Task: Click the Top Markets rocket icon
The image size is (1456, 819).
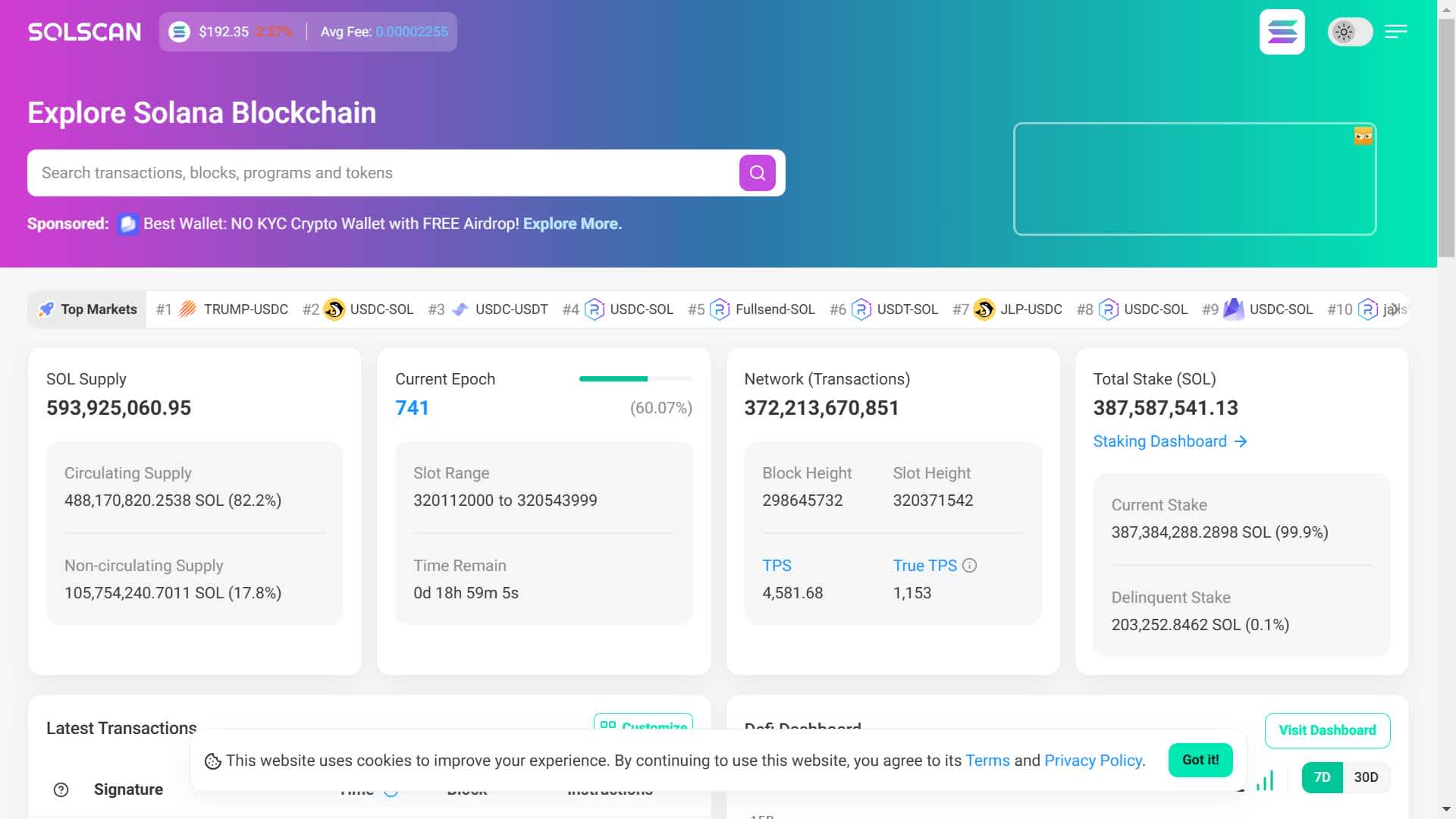Action: pos(47,309)
